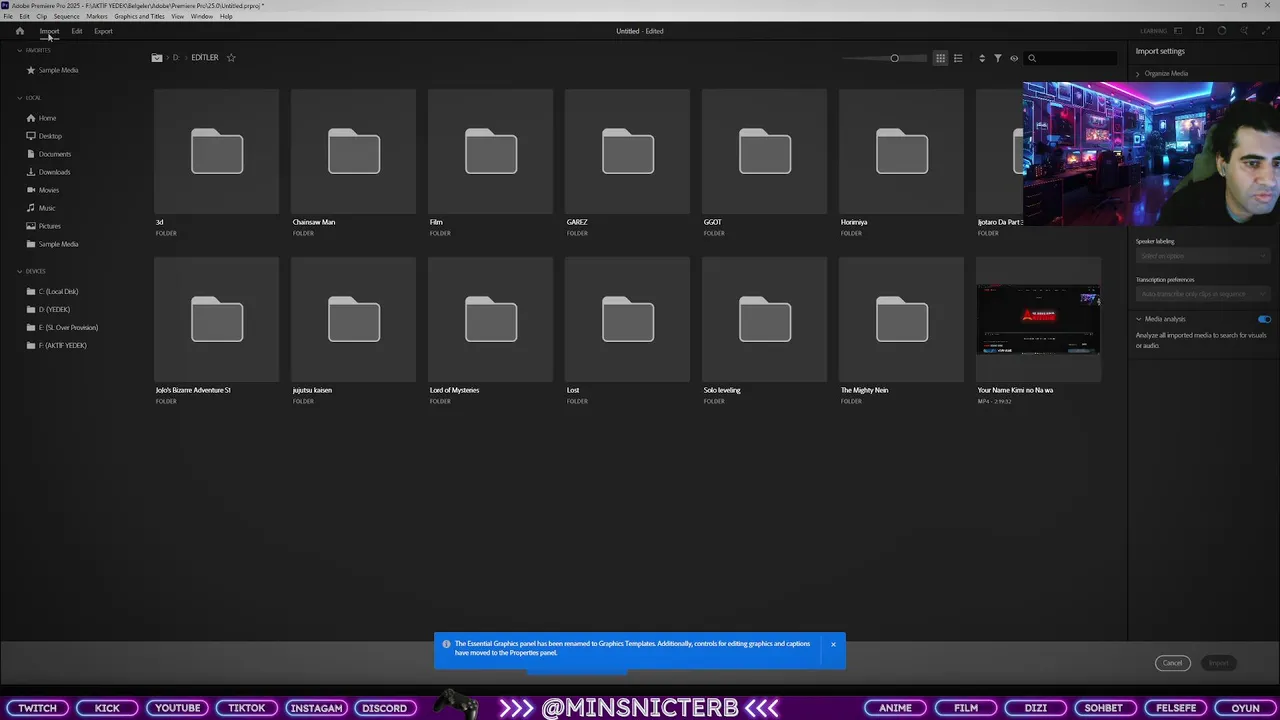Click the LEARNING workspace link
The image size is (1280, 720).
coord(1153,31)
